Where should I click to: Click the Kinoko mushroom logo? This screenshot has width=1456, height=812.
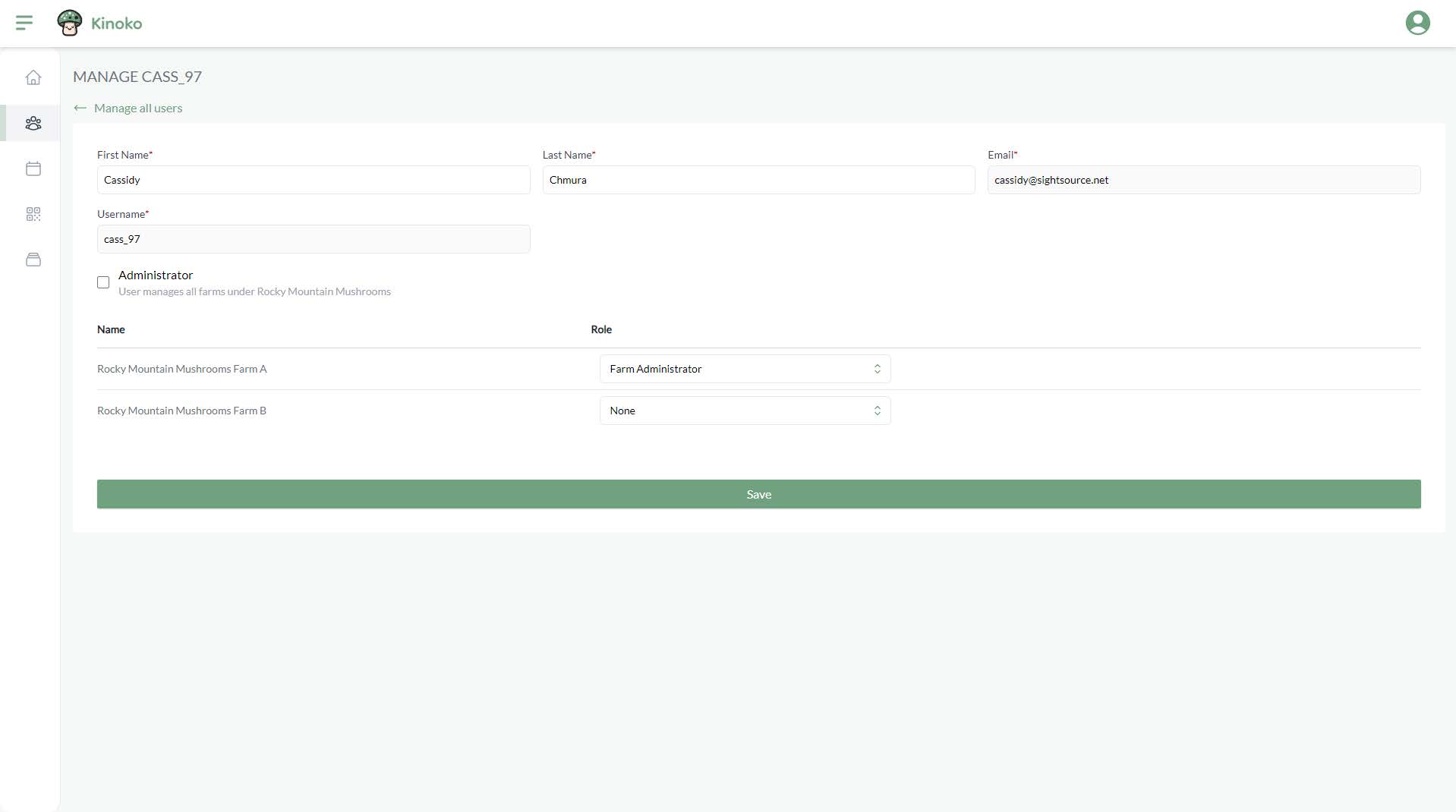pyautogui.click(x=69, y=23)
